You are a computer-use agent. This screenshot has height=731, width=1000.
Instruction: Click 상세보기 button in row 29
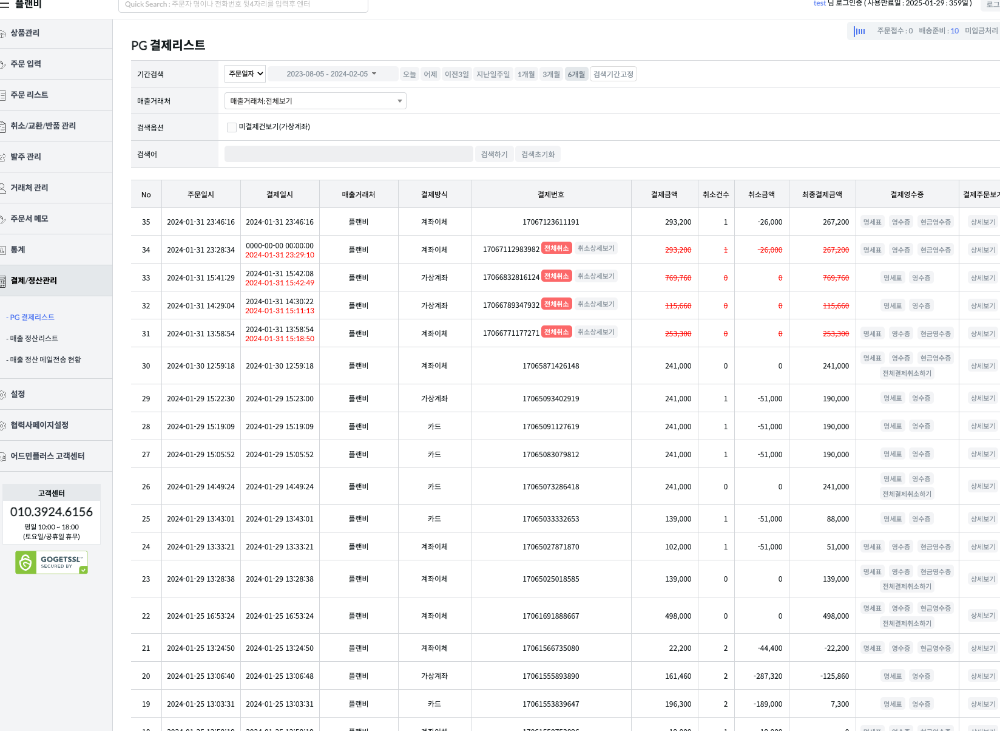pyautogui.click(x=983, y=398)
